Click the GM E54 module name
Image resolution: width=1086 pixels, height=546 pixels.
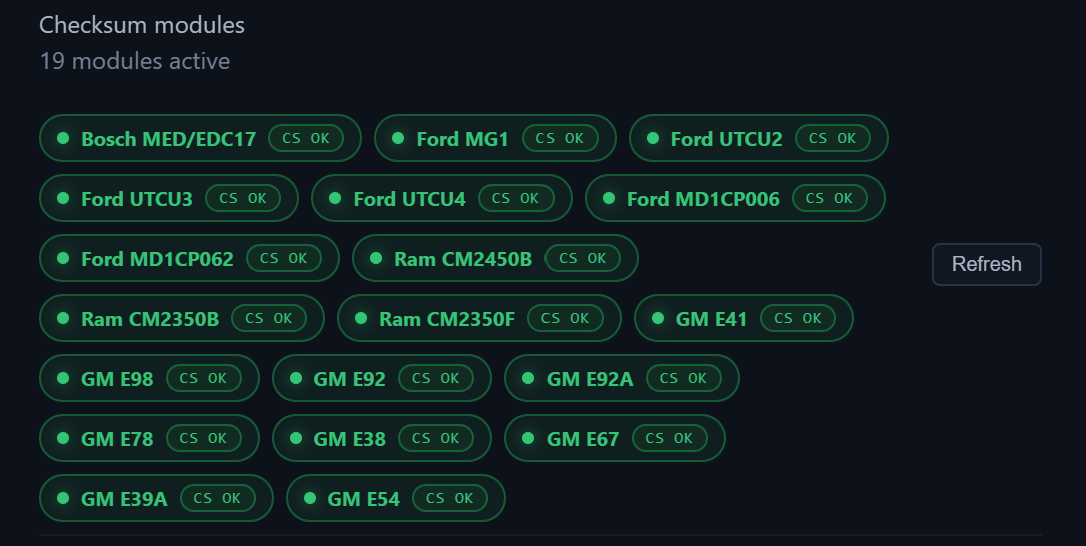pyautogui.click(x=364, y=499)
